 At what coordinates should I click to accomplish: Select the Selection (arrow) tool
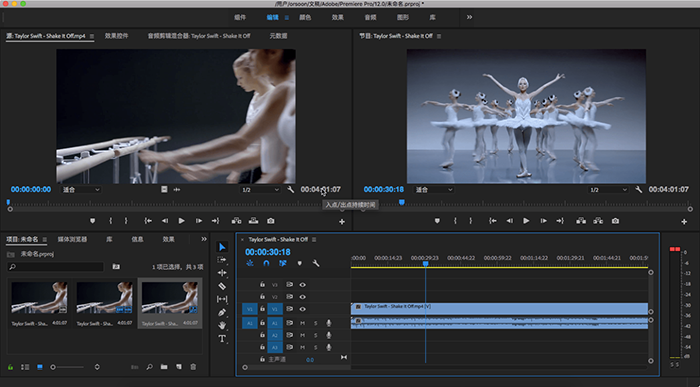222,247
